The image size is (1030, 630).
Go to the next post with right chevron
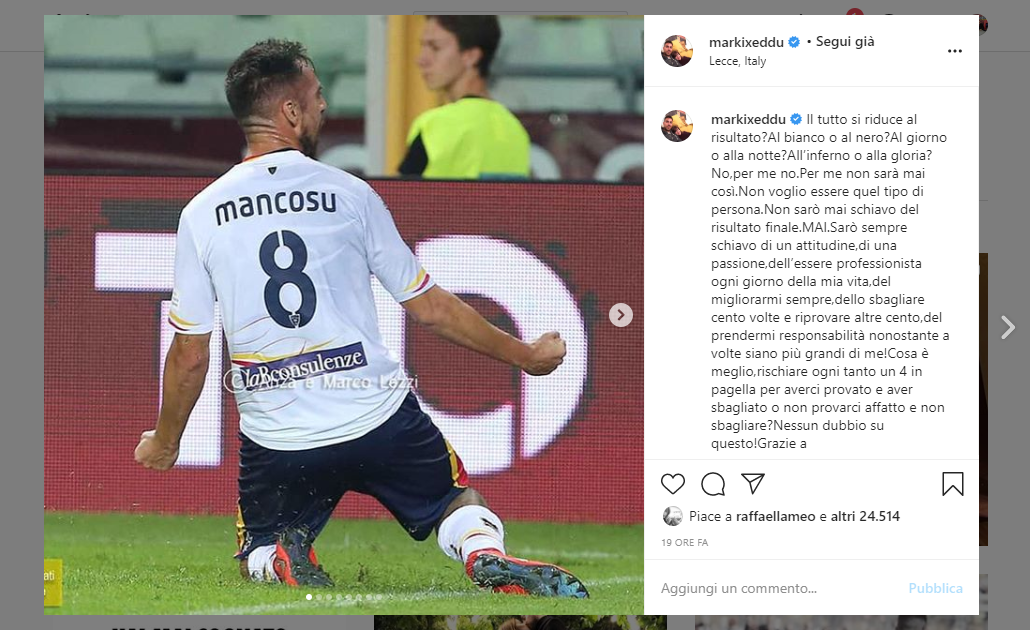pyautogui.click(x=1007, y=327)
